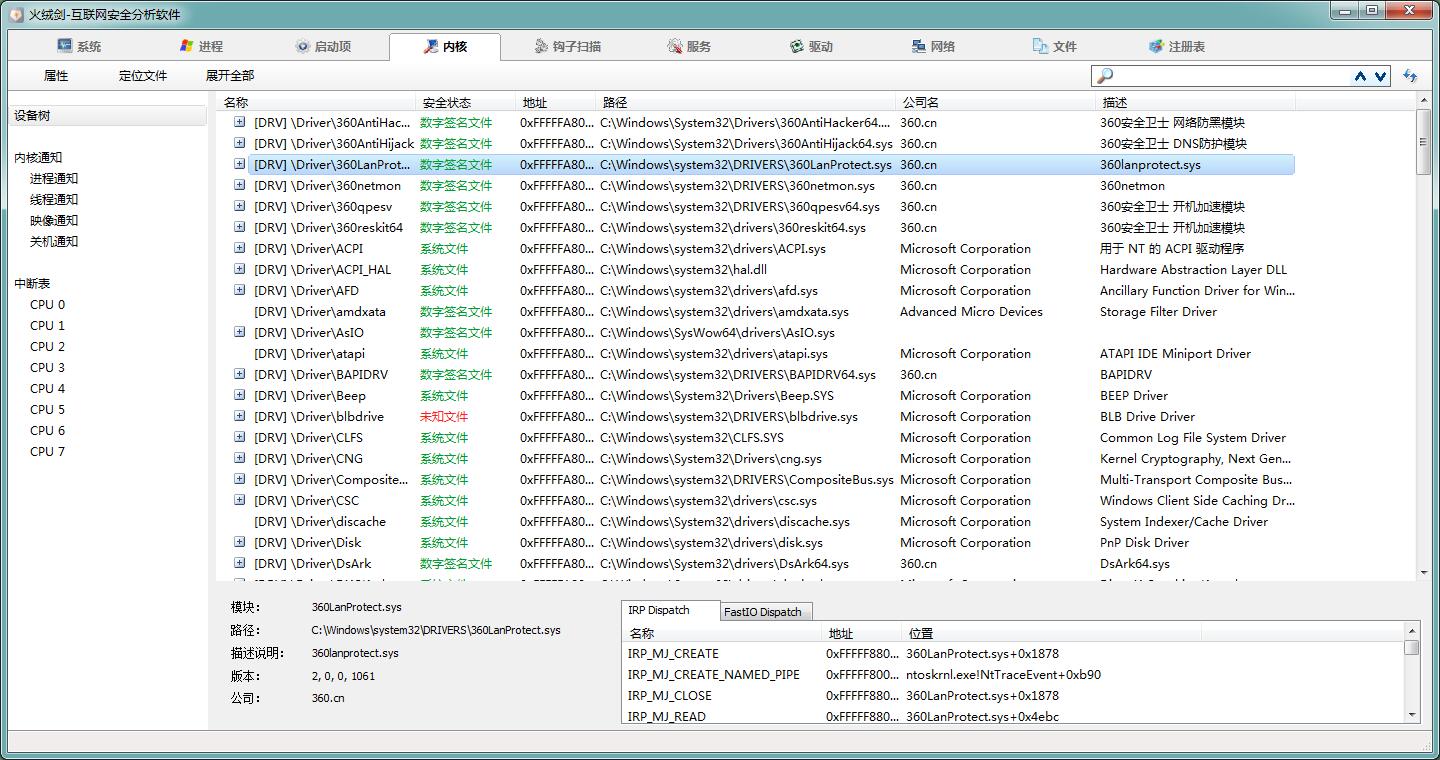
Task: Click the 网络 network tab icon
Action: pos(918,46)
